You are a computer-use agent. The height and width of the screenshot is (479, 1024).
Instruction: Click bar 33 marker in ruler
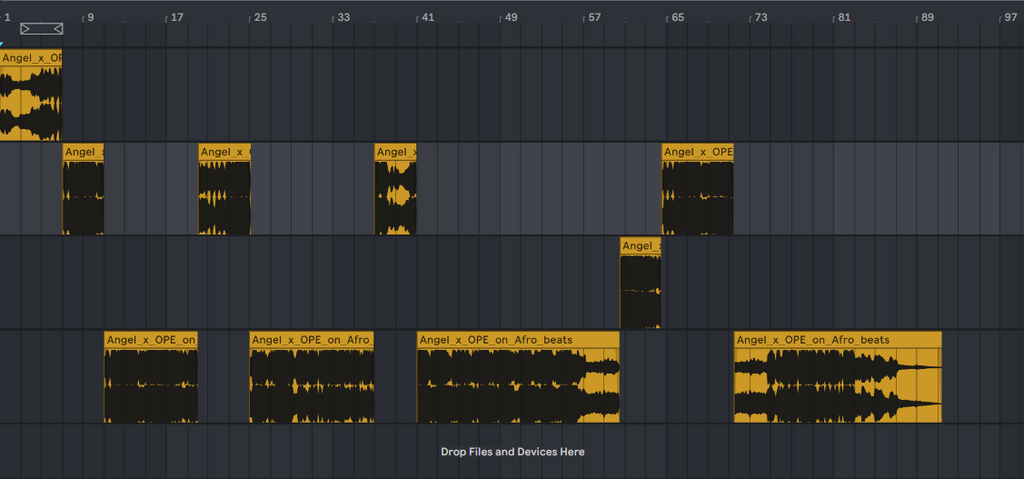pyautogui.click(x=344, y=18)
